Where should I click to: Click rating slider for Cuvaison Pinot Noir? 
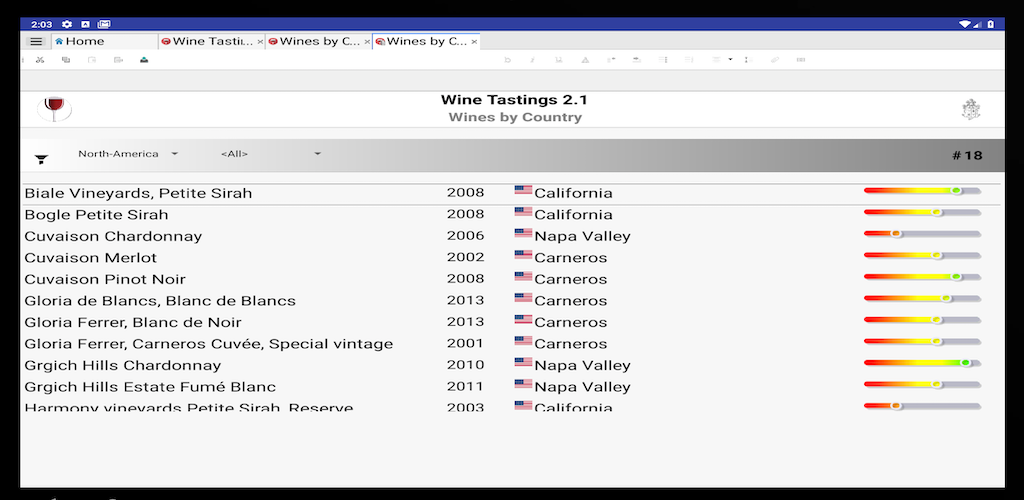[x=922, y=277]
